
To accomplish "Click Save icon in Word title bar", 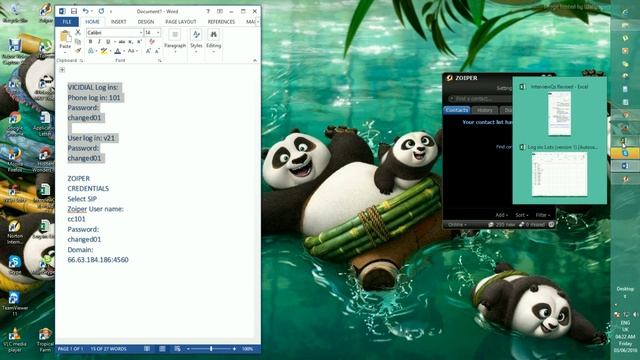I will pyautogui.click(x=74, y=11).
